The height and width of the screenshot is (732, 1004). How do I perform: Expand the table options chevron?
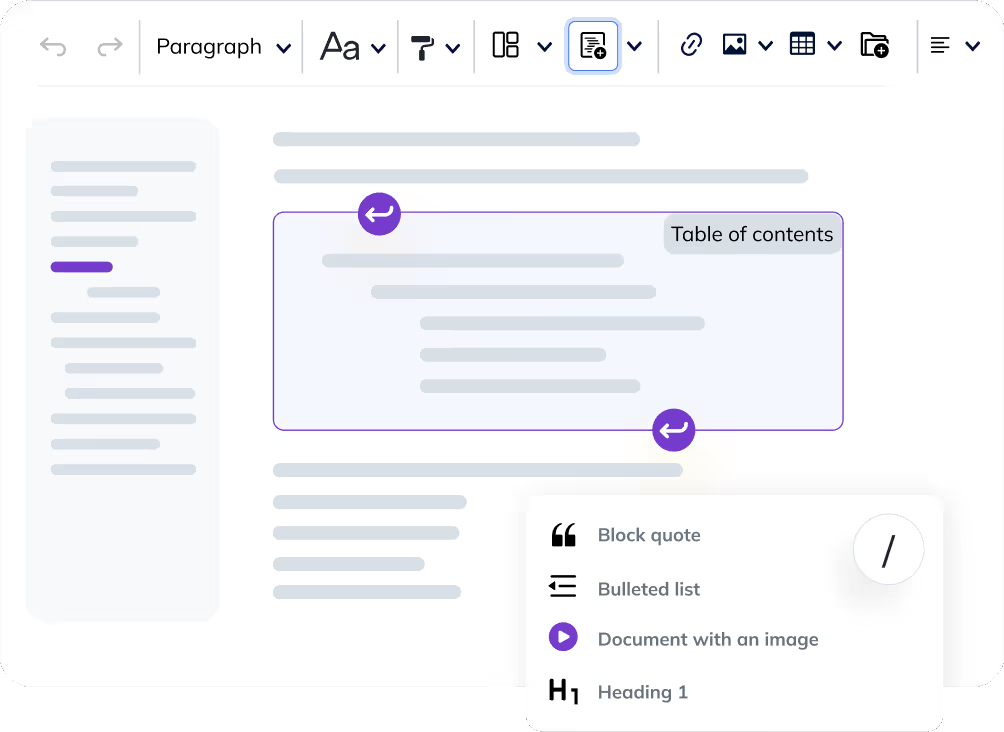coord(835,46)
